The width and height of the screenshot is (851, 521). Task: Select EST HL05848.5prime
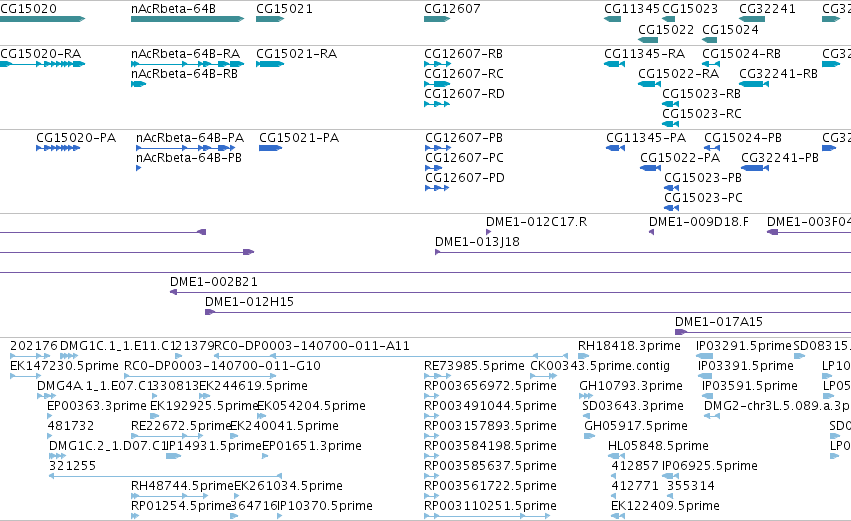pos(658,447)
